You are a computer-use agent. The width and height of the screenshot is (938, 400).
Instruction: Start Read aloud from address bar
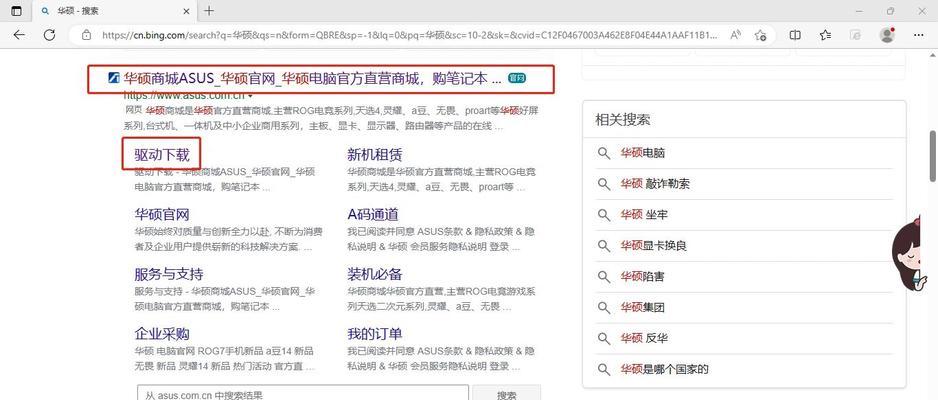tap(736, 35)
